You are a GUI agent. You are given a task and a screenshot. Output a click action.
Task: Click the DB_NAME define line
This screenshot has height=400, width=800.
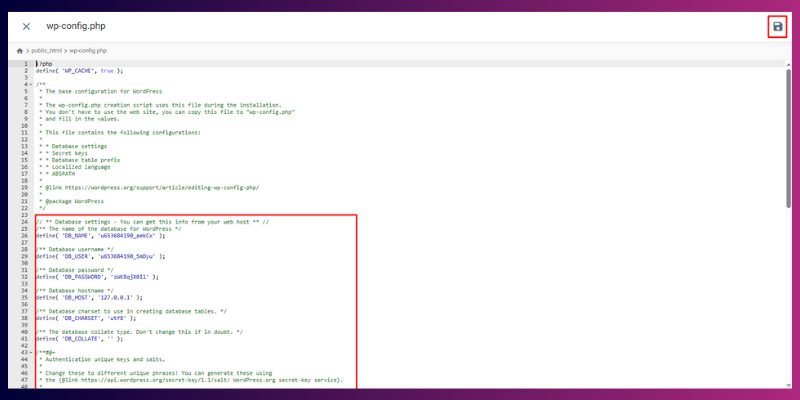click(101, 236)
